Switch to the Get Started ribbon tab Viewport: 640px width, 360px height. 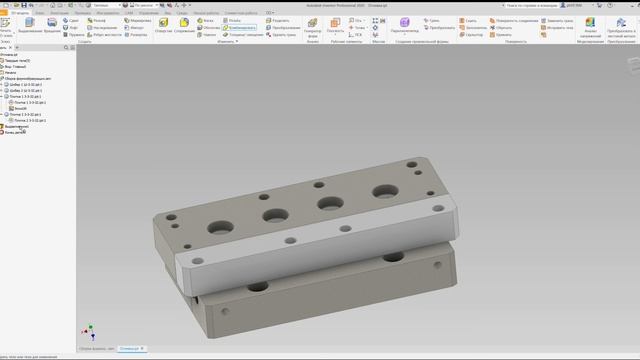pyautogui.click(x=206, y=13)
